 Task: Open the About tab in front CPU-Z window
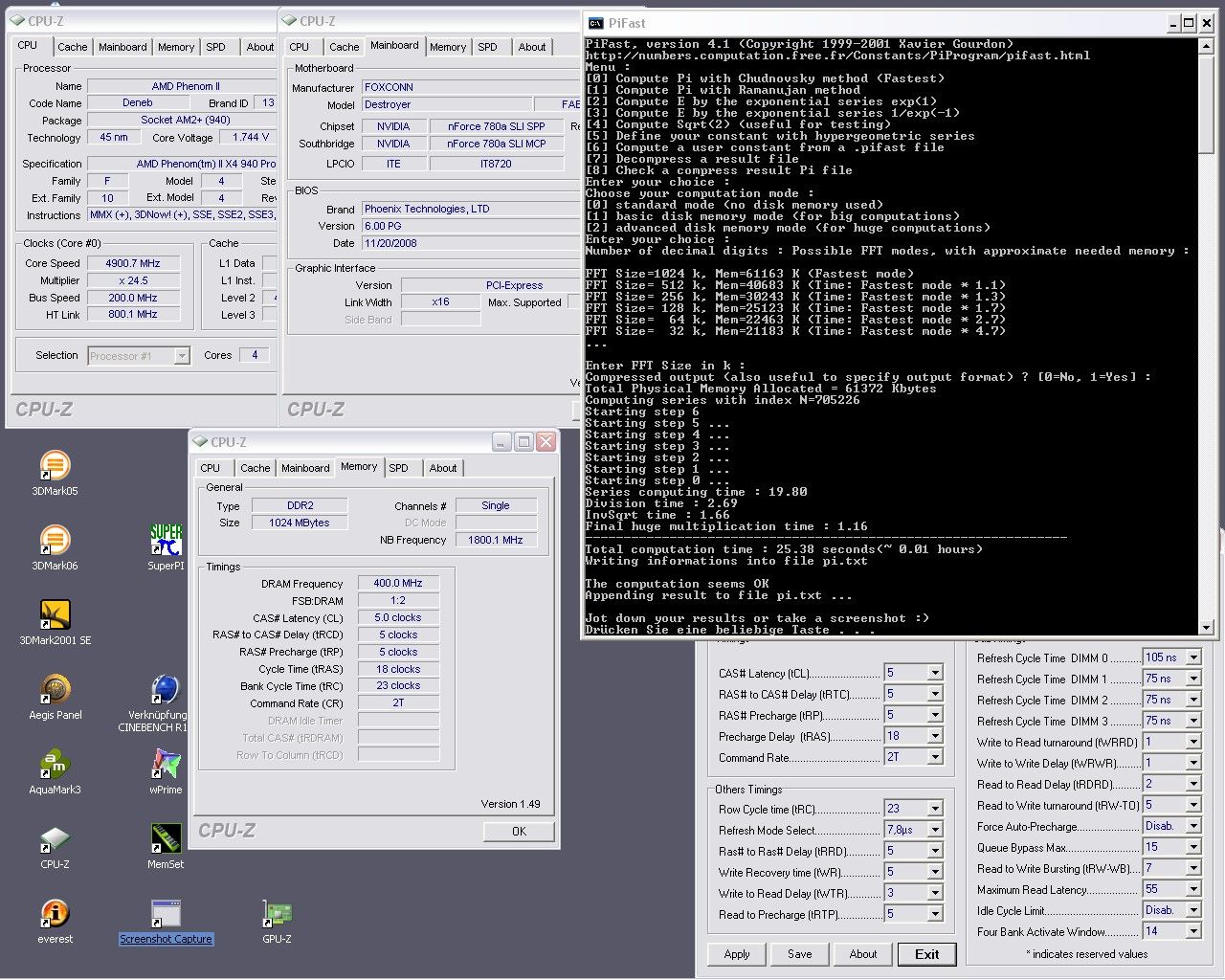tap(443, 468)
